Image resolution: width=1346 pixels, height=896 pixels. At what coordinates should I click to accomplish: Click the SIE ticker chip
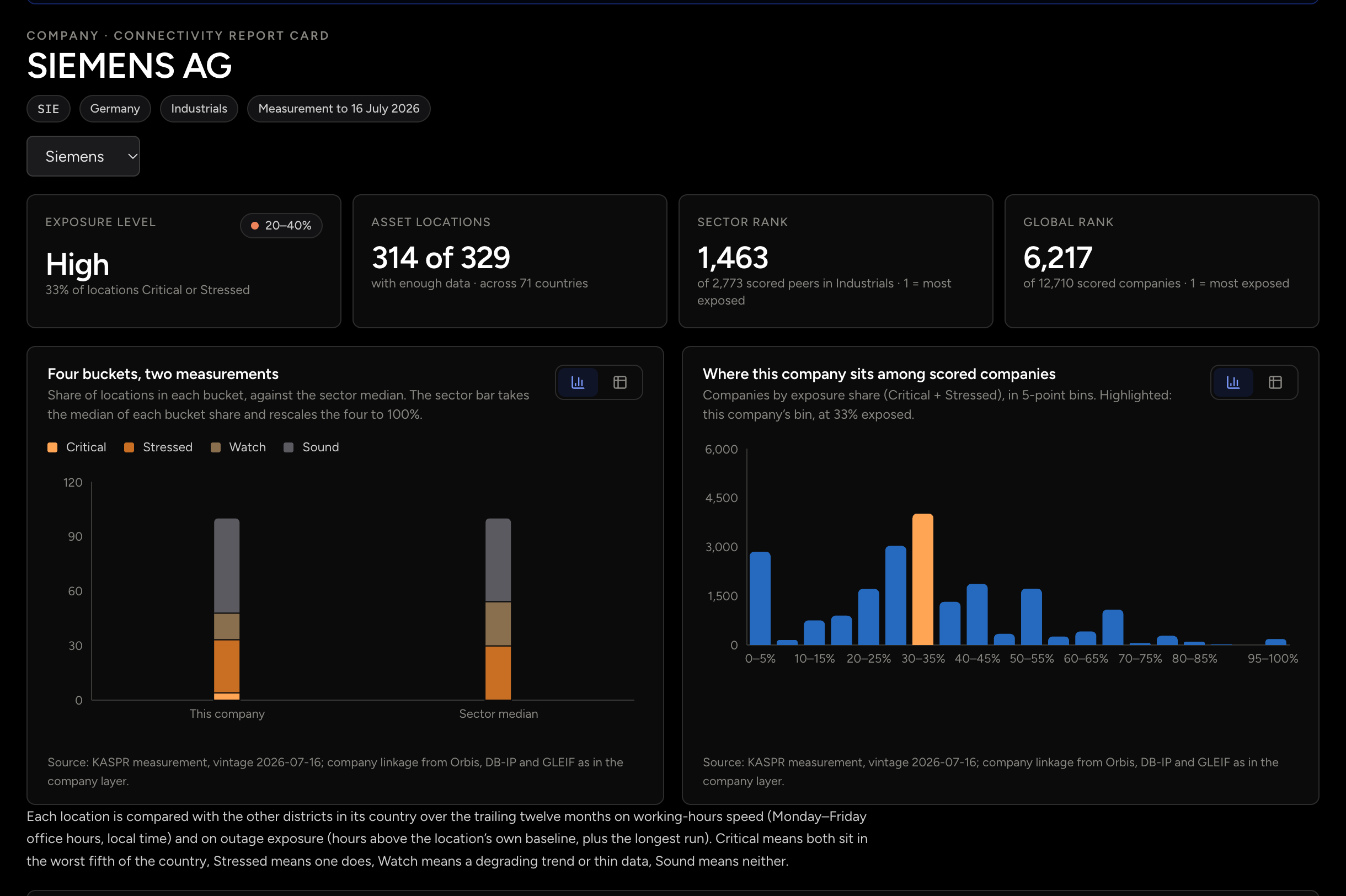coord(49,109)
